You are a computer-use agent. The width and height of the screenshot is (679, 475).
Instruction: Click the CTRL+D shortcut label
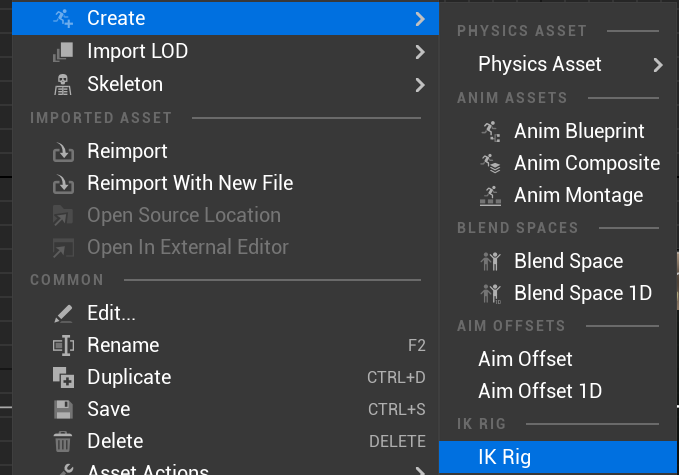click(x=396, y=378)
